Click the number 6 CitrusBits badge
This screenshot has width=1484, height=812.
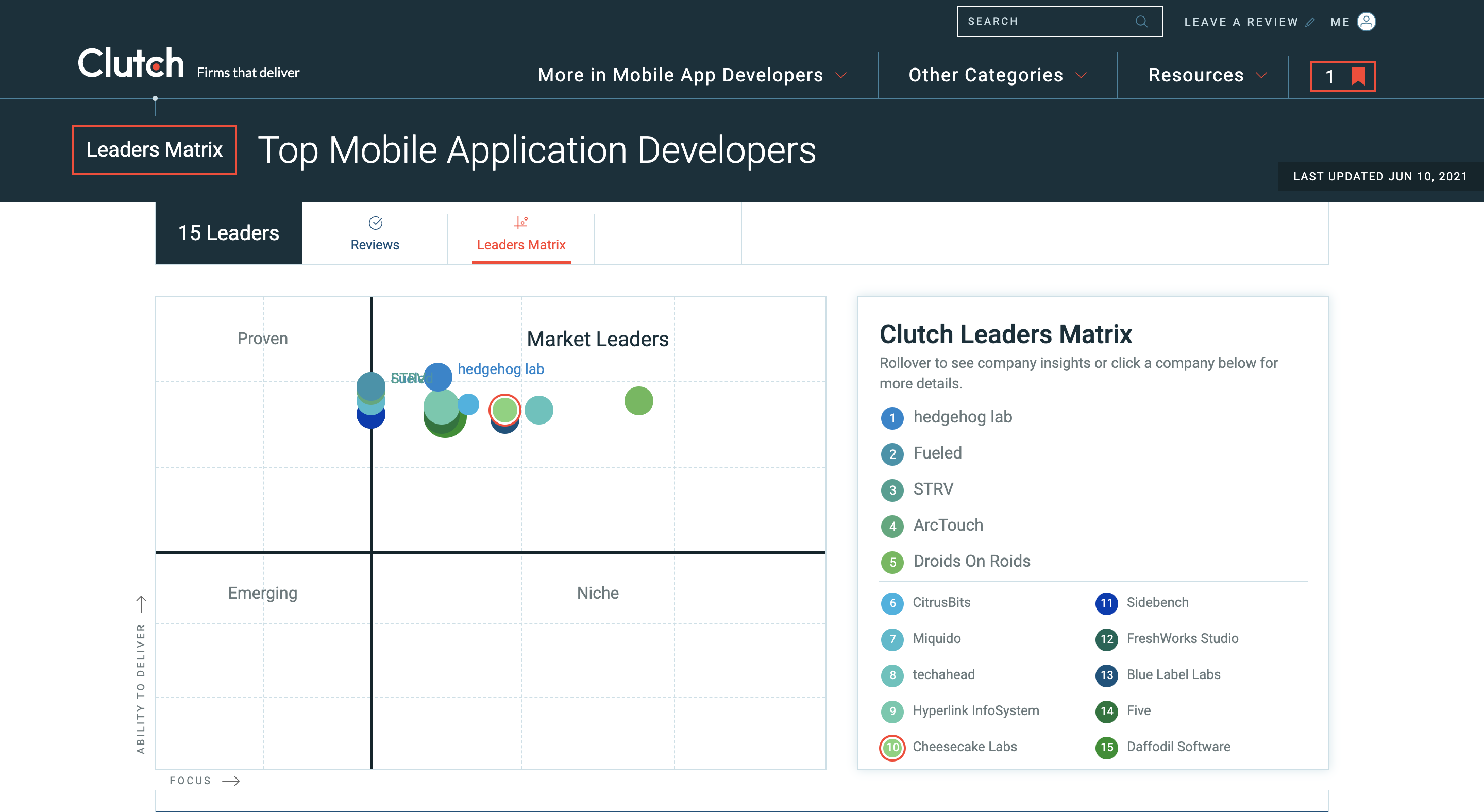(892, 603)
